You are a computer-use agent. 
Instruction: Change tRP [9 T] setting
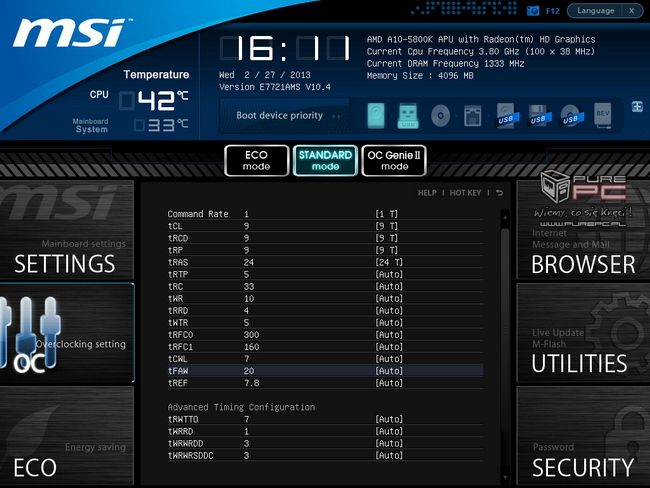386,250
